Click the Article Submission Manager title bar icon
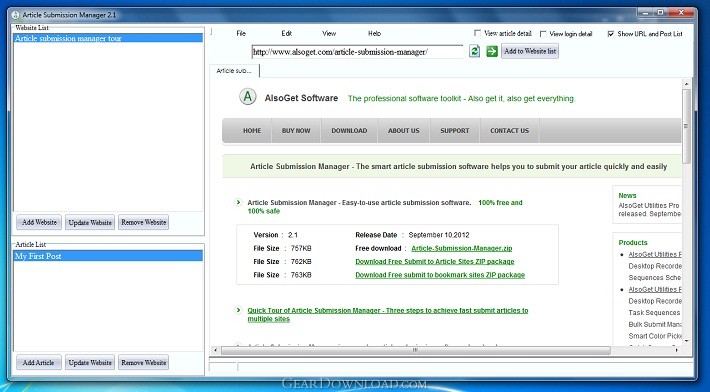 (x=15, y=15)
